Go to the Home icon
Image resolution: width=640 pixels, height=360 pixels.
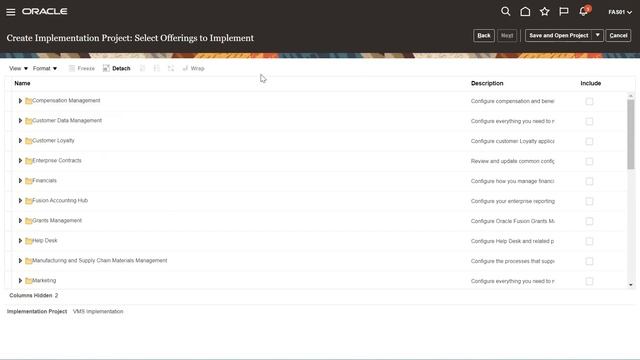(x=525, y=11)
